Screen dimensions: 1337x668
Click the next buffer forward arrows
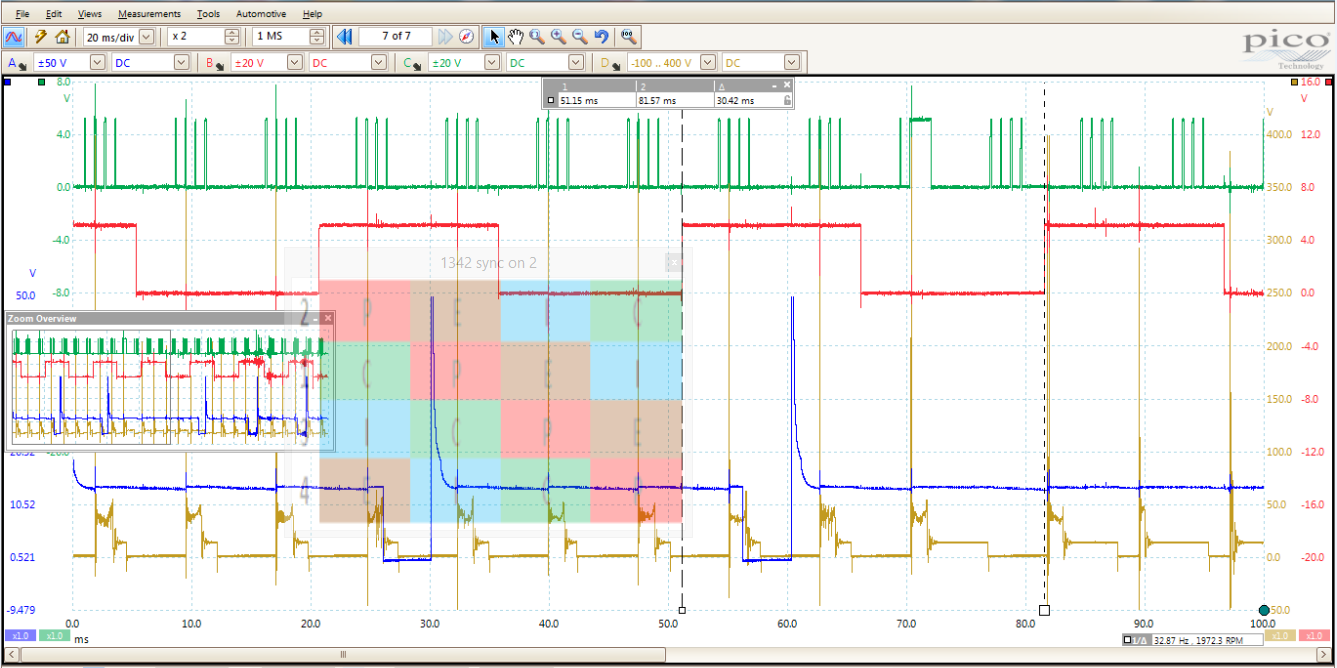pos(445,37)
